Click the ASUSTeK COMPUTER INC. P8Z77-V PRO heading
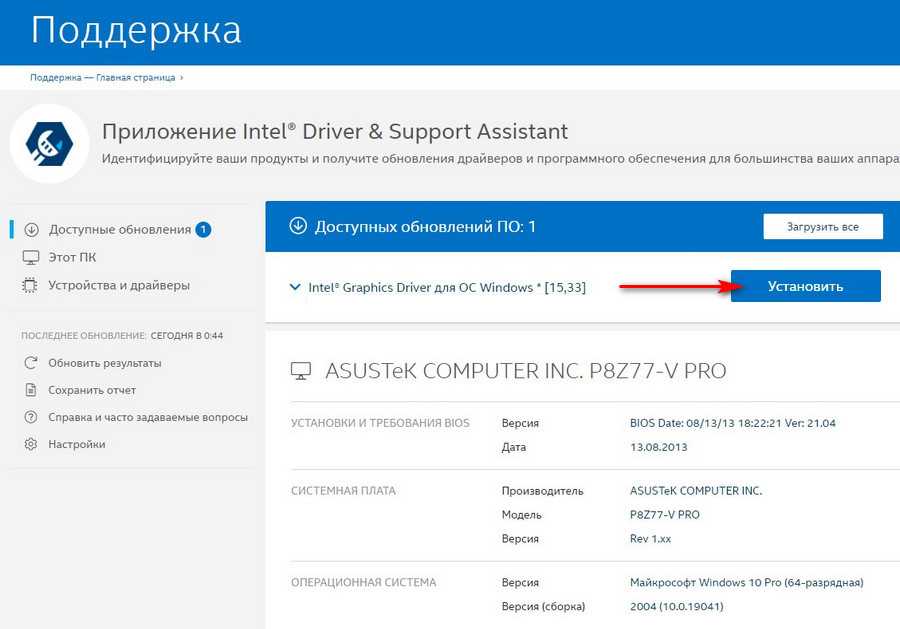This screenshot has height=629, width=900. point(526,371)
